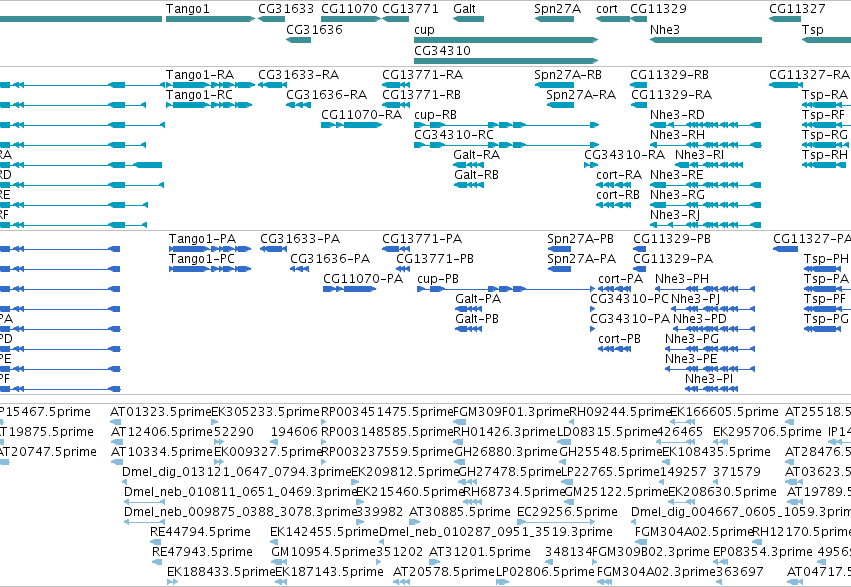Select the FGM304A02.5prime EST label
The height and width of the screenshot is (587, 851).
click(x=694, y=532)
